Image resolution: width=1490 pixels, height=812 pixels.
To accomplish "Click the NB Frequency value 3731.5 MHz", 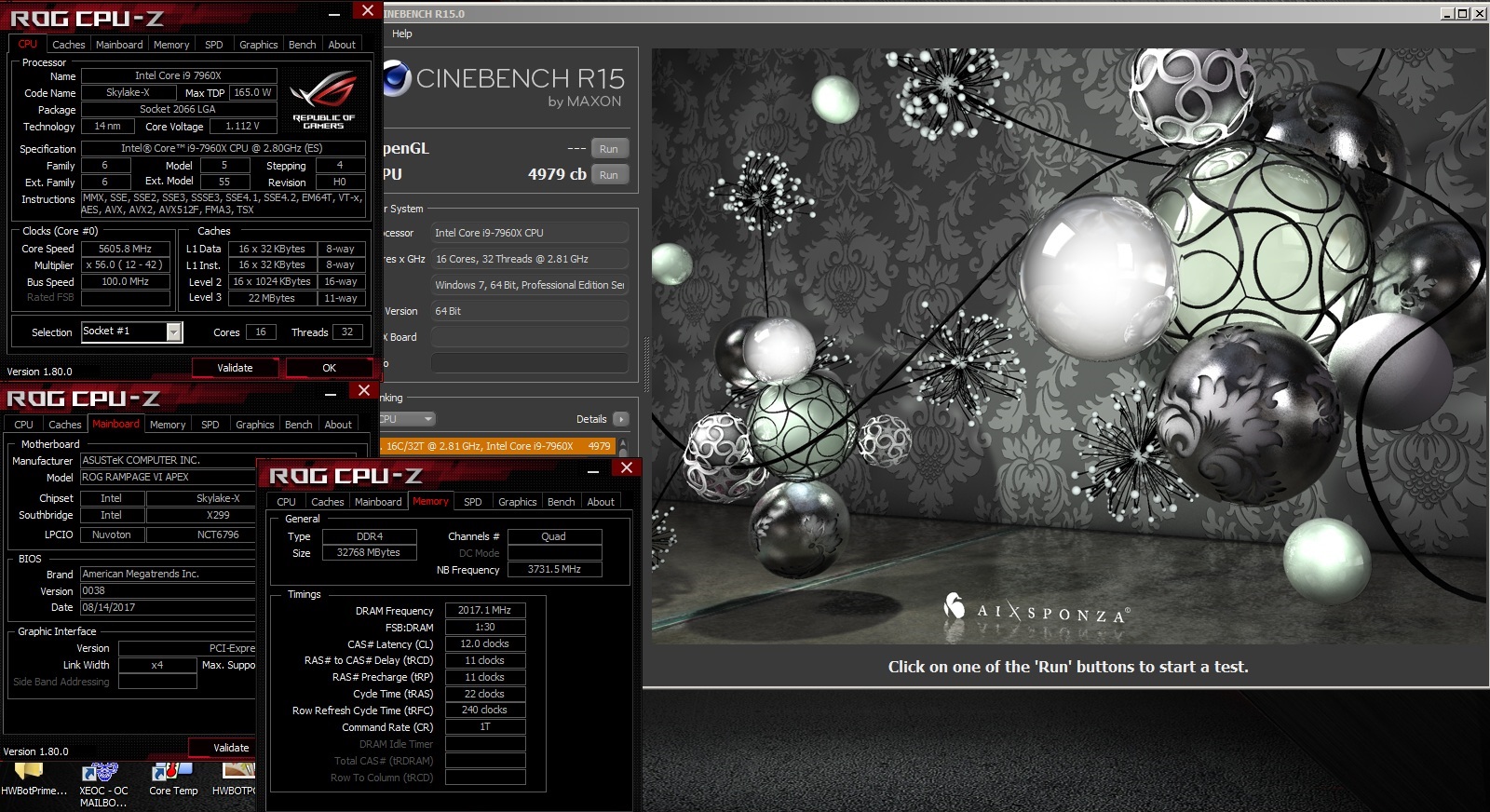I will click(x=555, y=569).
